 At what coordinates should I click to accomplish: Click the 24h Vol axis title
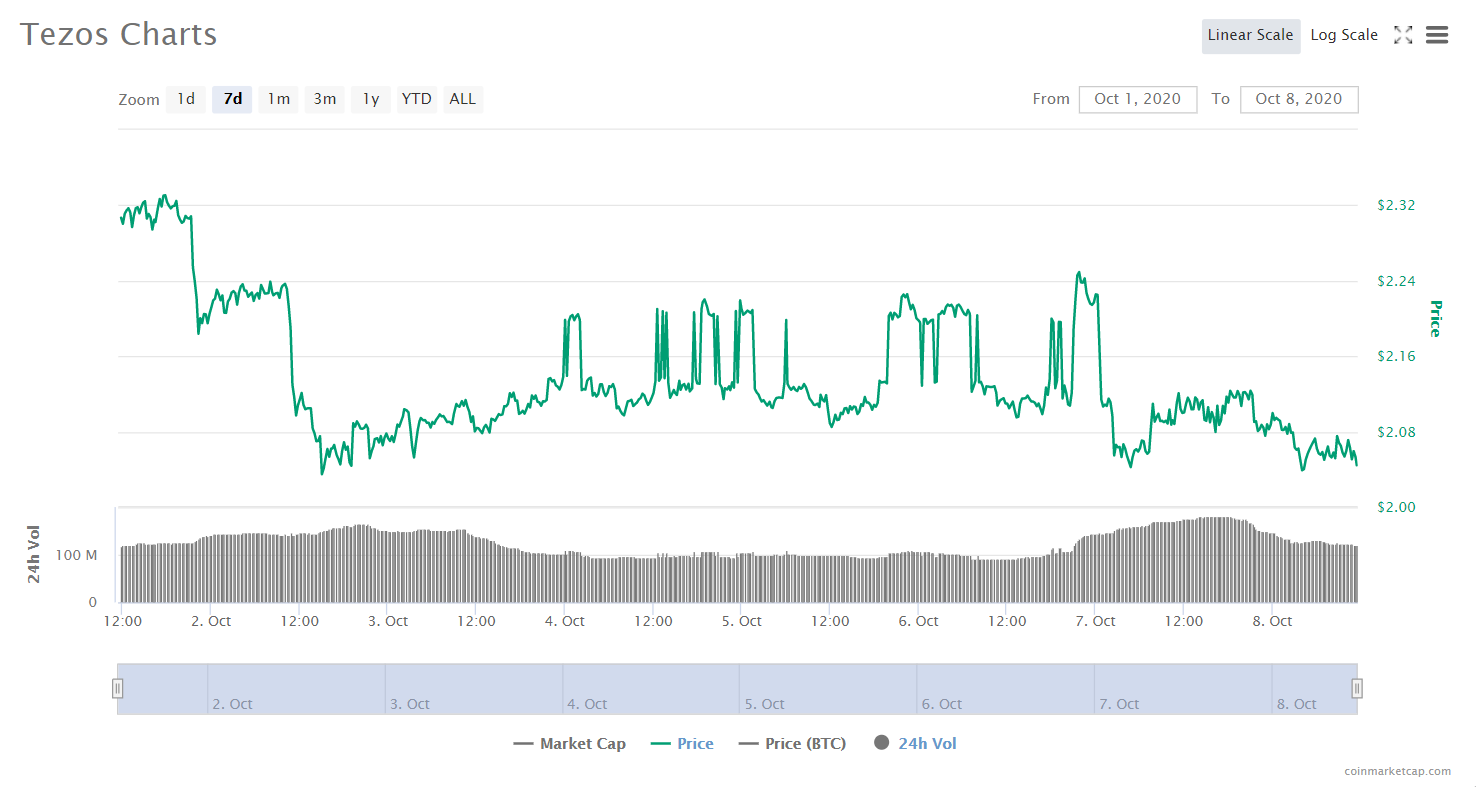(35, 554)
